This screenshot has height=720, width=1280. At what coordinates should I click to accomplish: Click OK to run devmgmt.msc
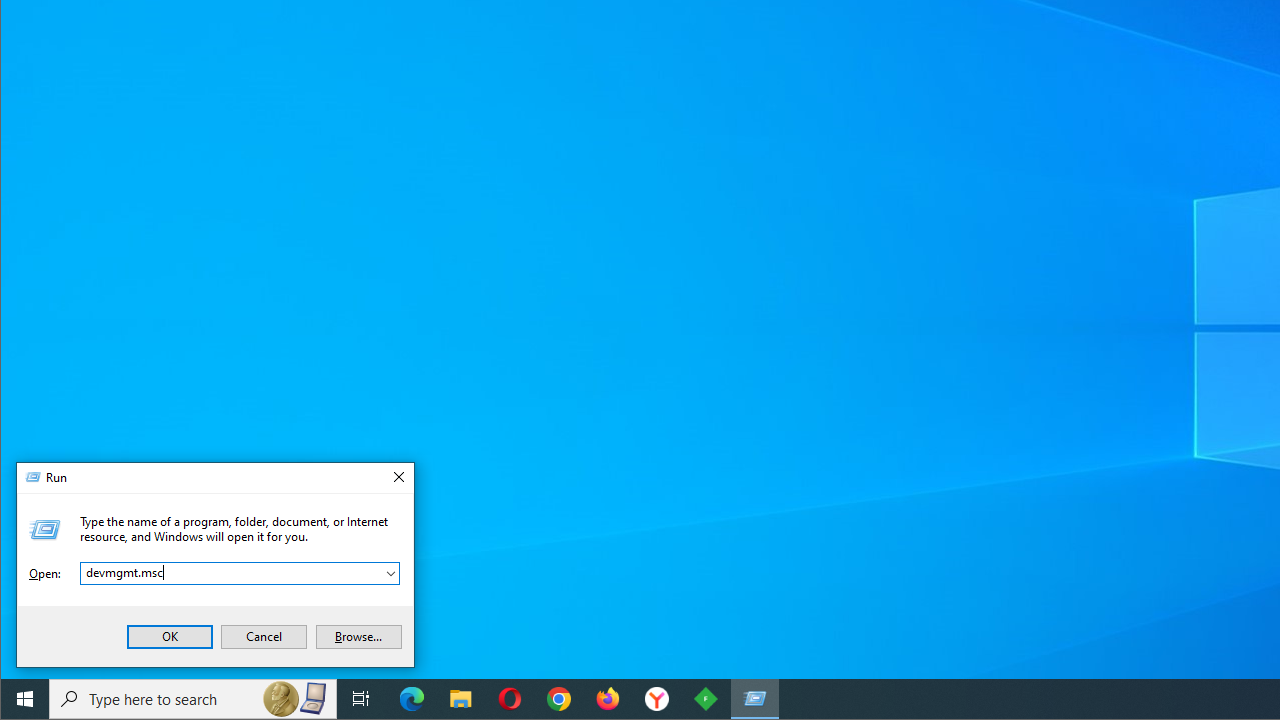pyautogui.click(x=170, y=637)
